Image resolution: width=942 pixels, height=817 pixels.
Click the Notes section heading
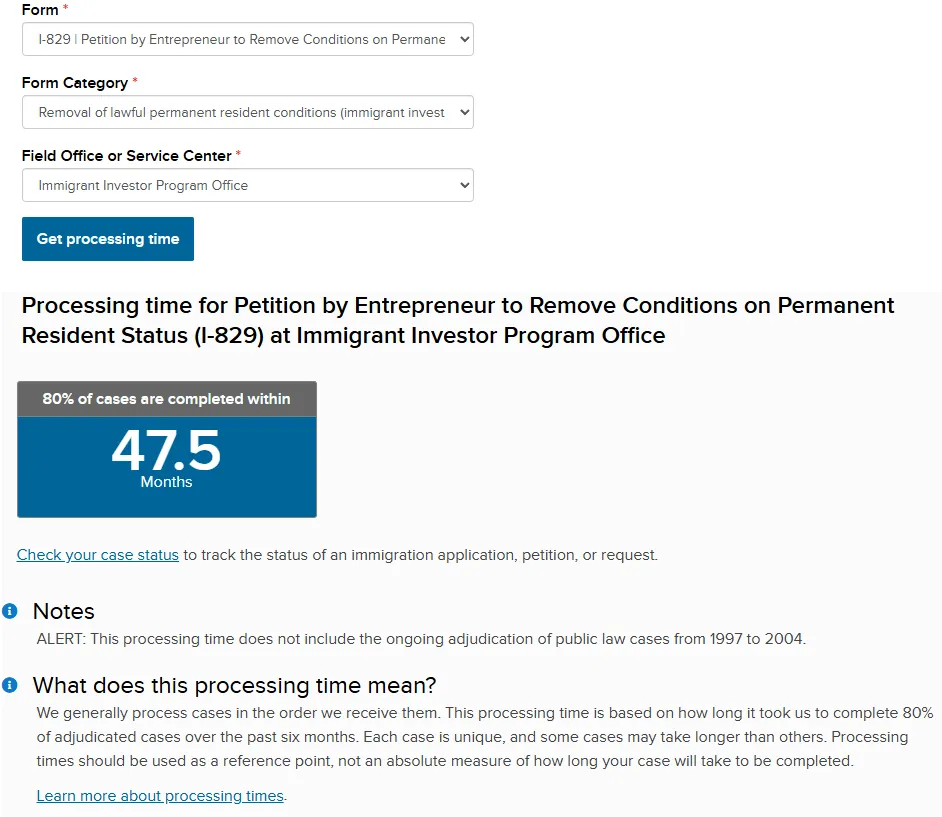64,611
